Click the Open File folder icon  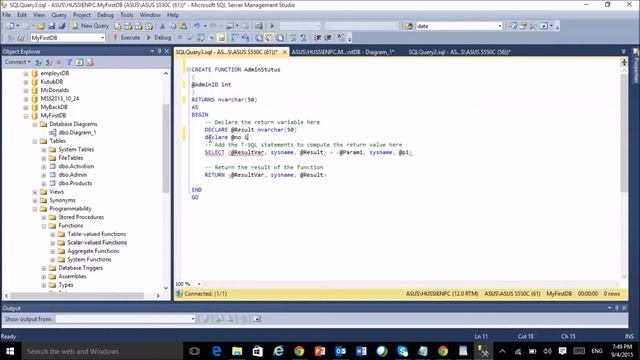[x=40, y=26]
